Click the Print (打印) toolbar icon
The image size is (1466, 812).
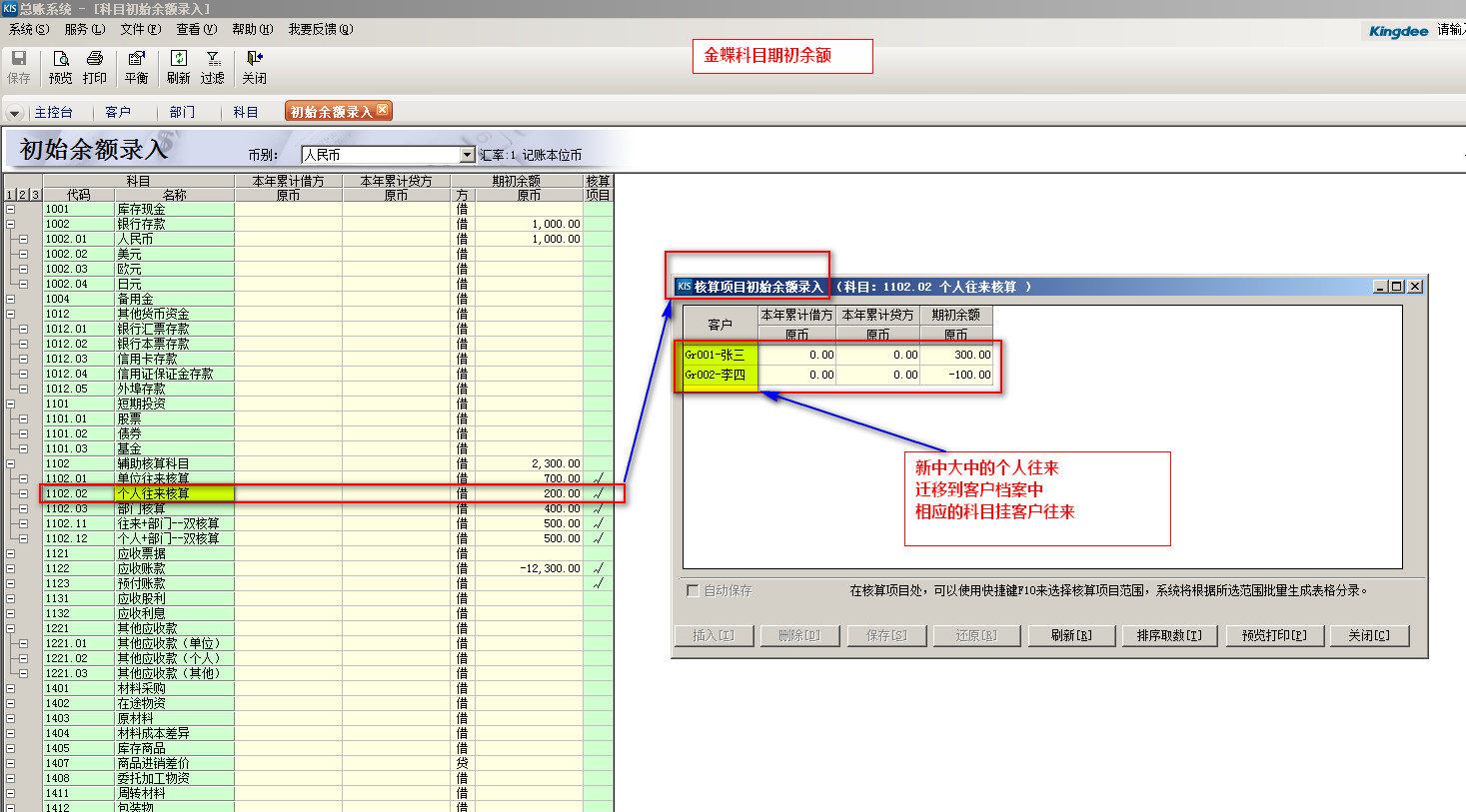95,66
